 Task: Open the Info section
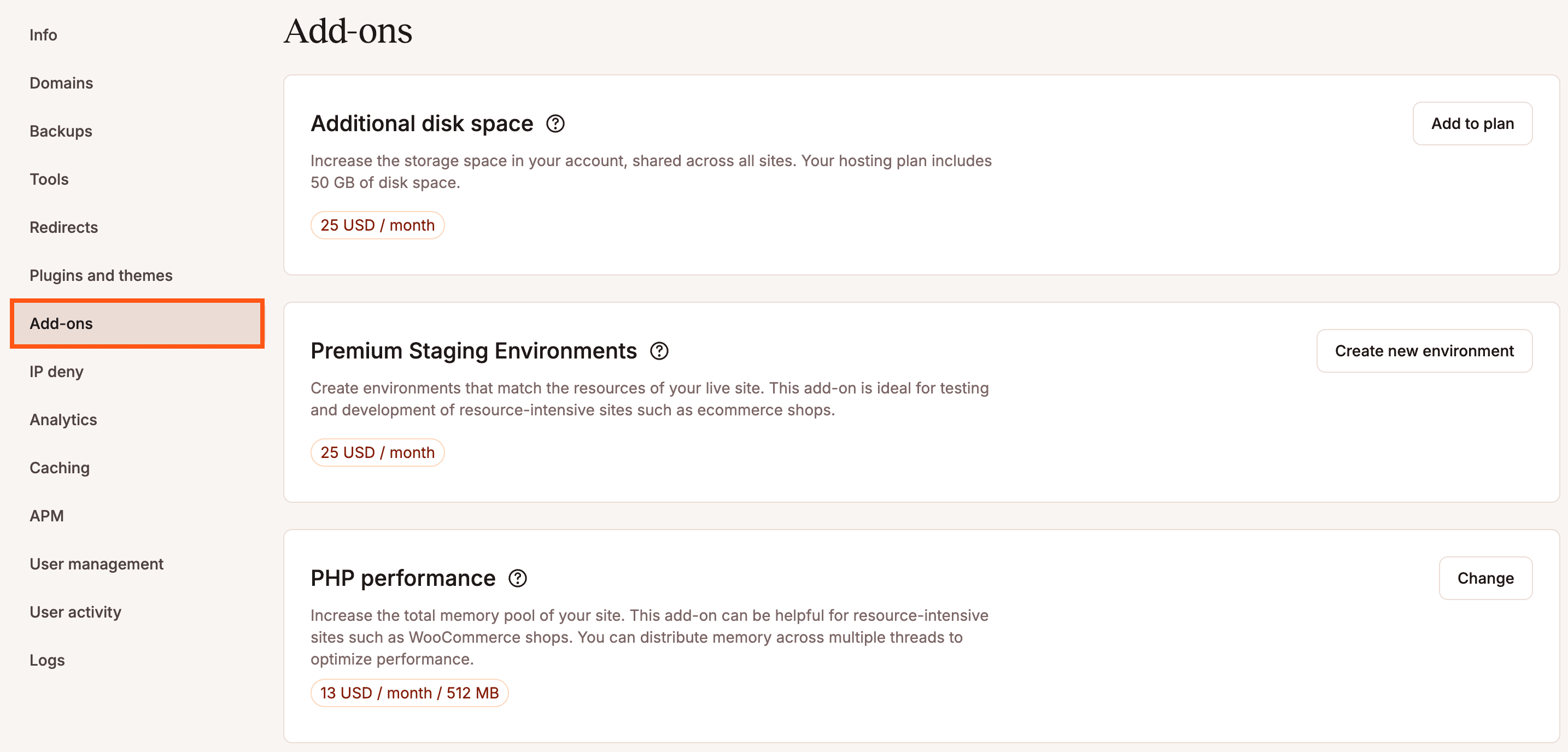pos(43,34)
